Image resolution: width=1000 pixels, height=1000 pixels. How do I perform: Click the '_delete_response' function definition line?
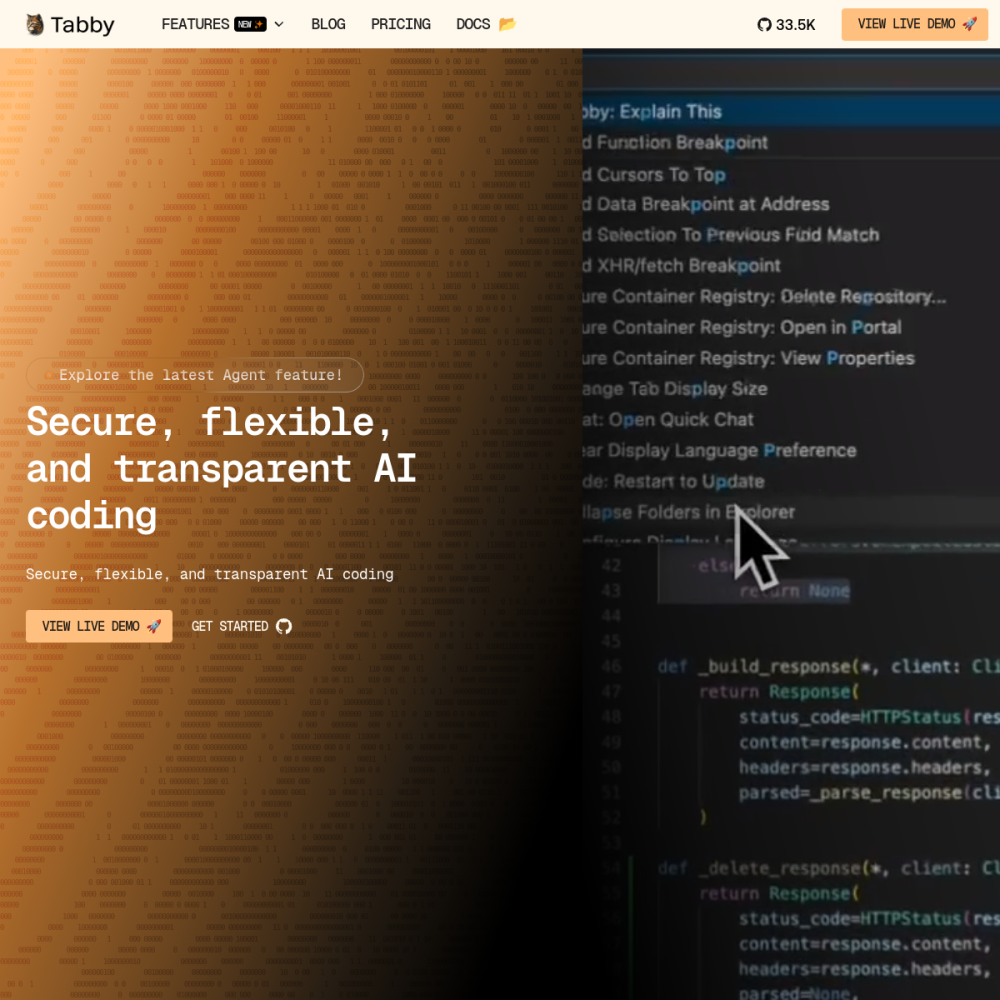click(x=828, y=868)
